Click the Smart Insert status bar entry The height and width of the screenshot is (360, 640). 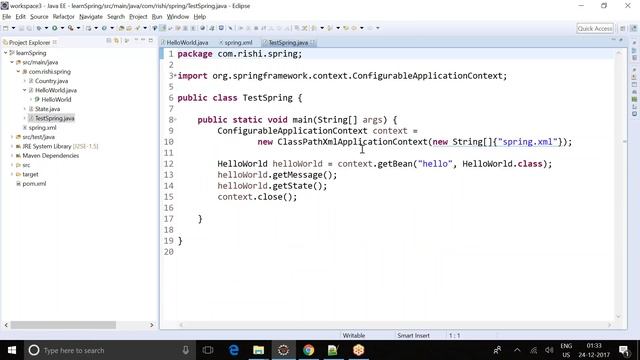coord(413,336)
